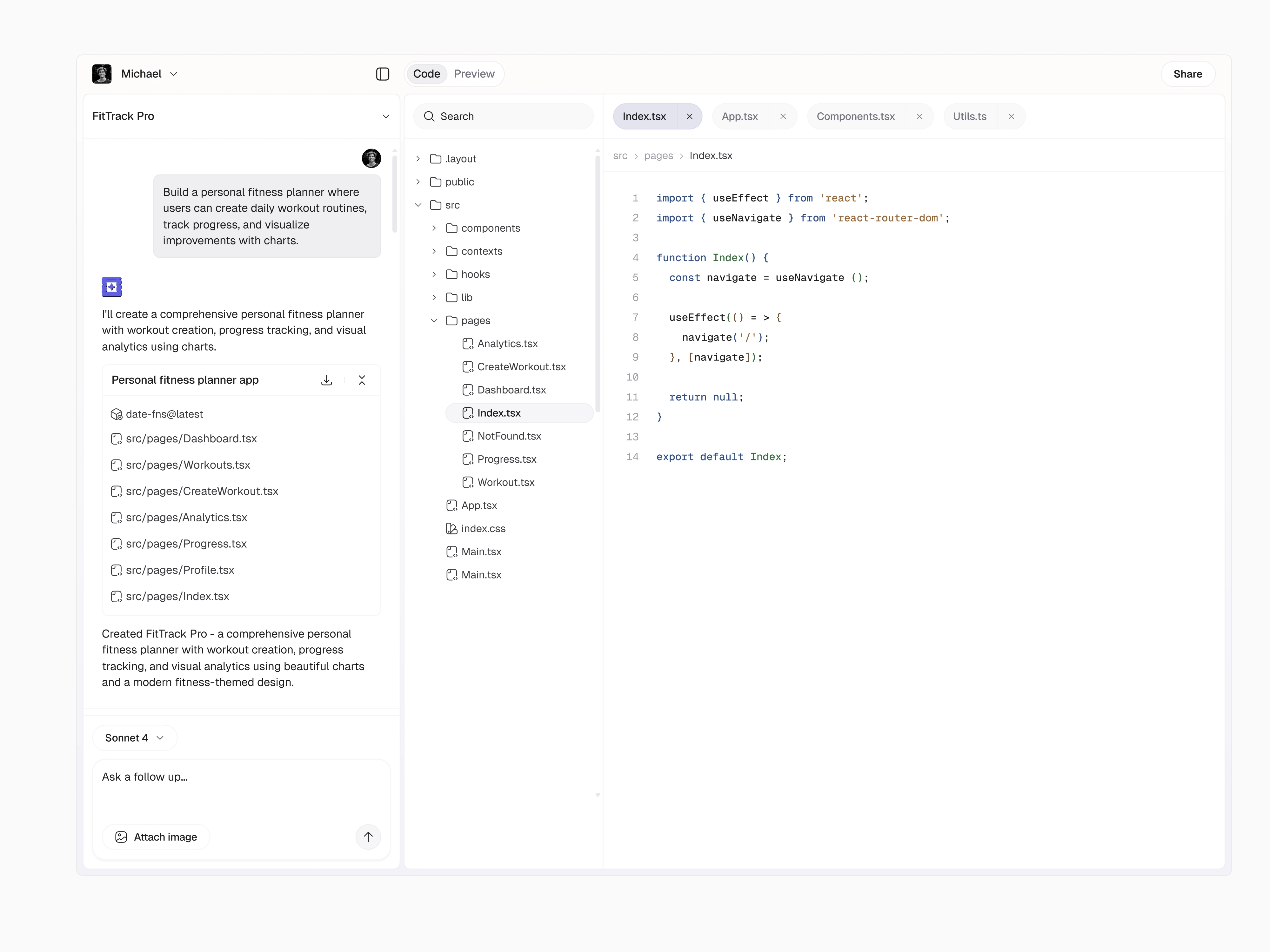The width and height of the screenshot is (1270, 952).
Task: Toggle the sidebar panel icon
Action: pyautogui.click(x=382, y=74)
